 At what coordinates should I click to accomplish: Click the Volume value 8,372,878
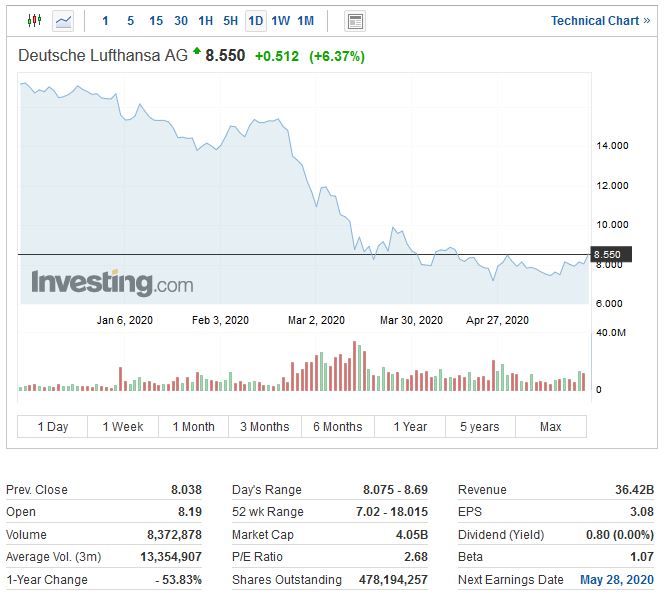click(x=174, y=534)
